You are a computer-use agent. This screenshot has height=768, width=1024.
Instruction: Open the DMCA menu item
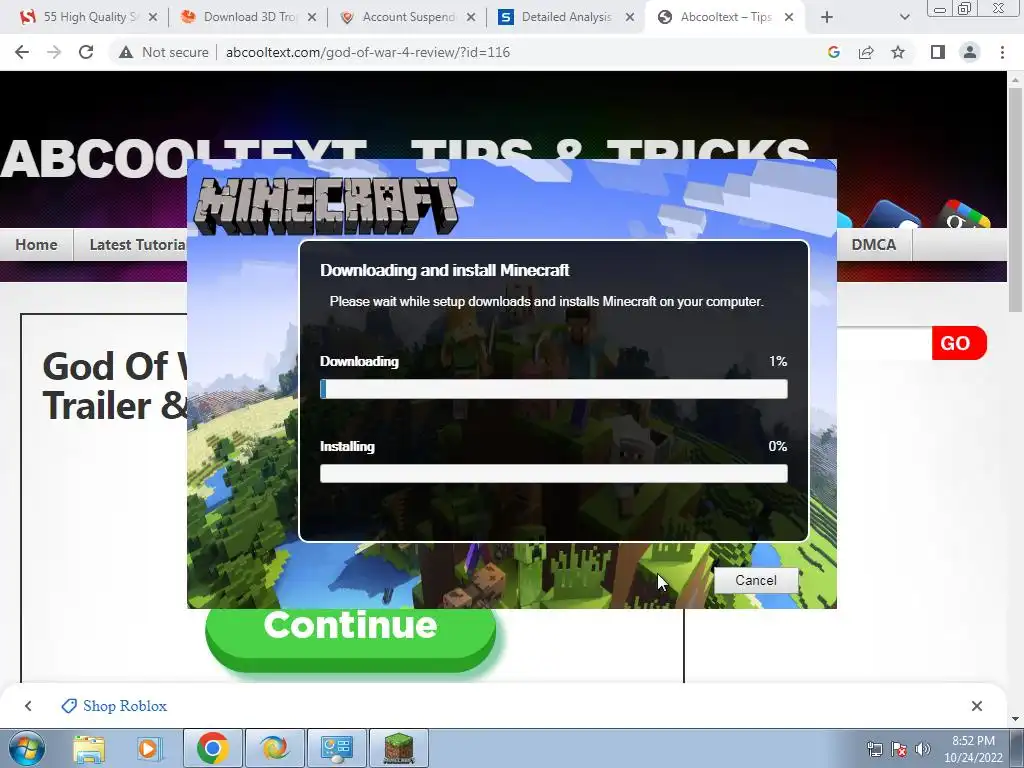[873, 244]
